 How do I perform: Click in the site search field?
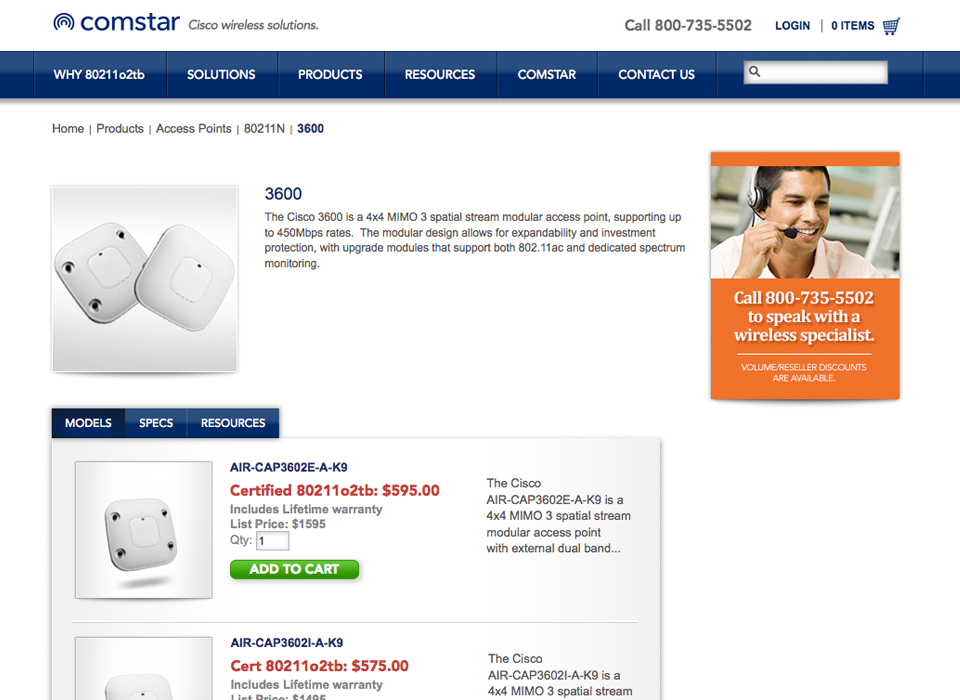tap(816, 72)
